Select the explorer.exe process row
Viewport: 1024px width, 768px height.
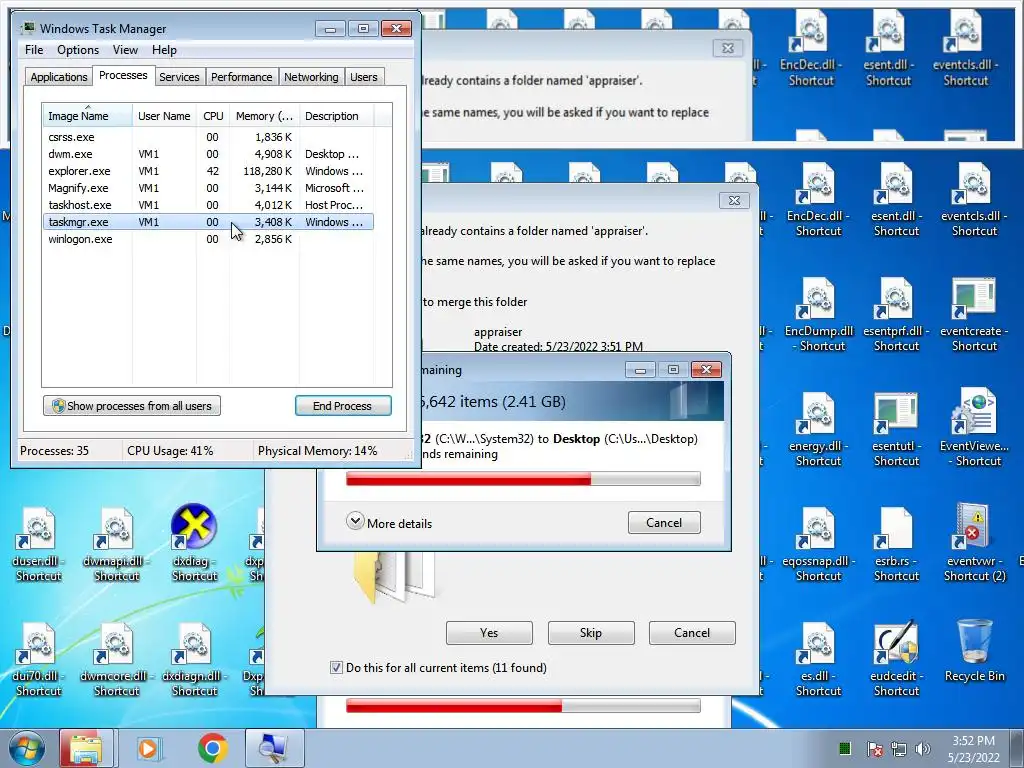point(208,171)
